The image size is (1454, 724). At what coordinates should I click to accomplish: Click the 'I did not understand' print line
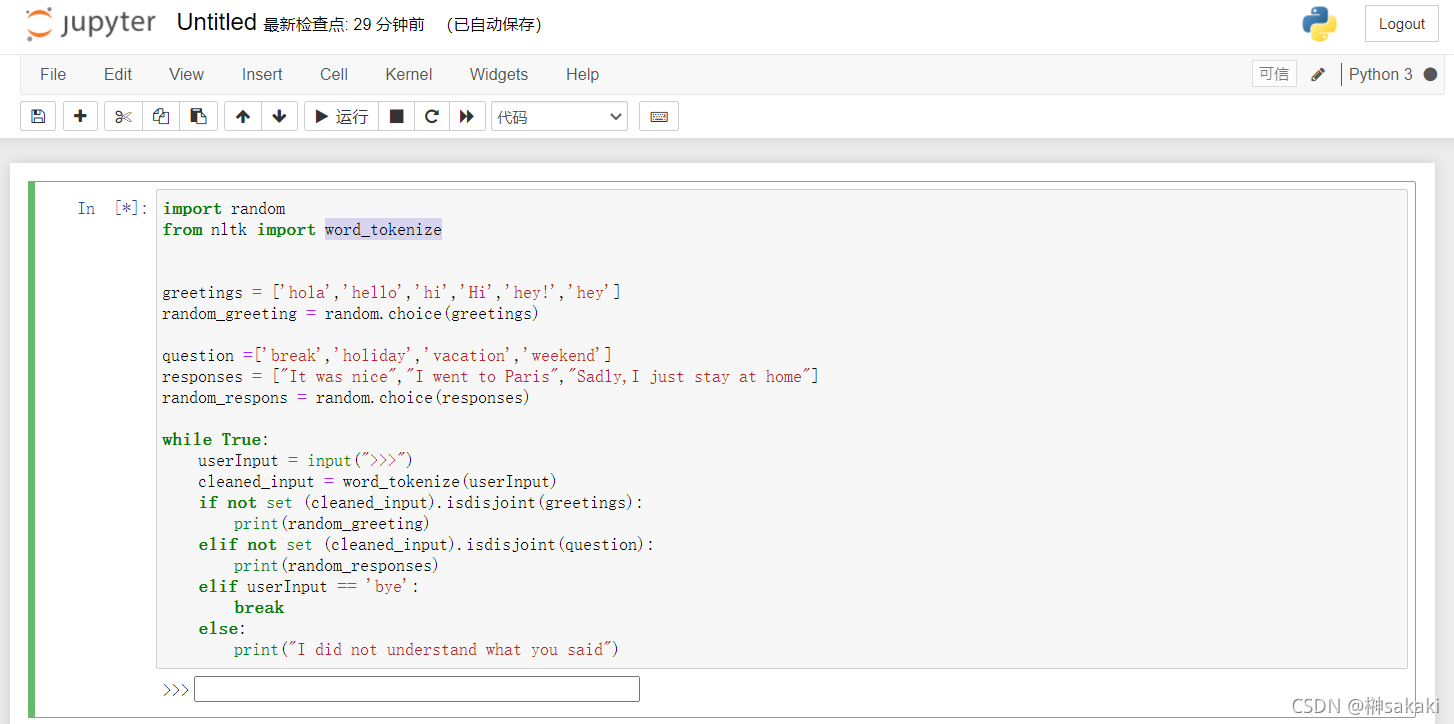(x=427, y=650)
